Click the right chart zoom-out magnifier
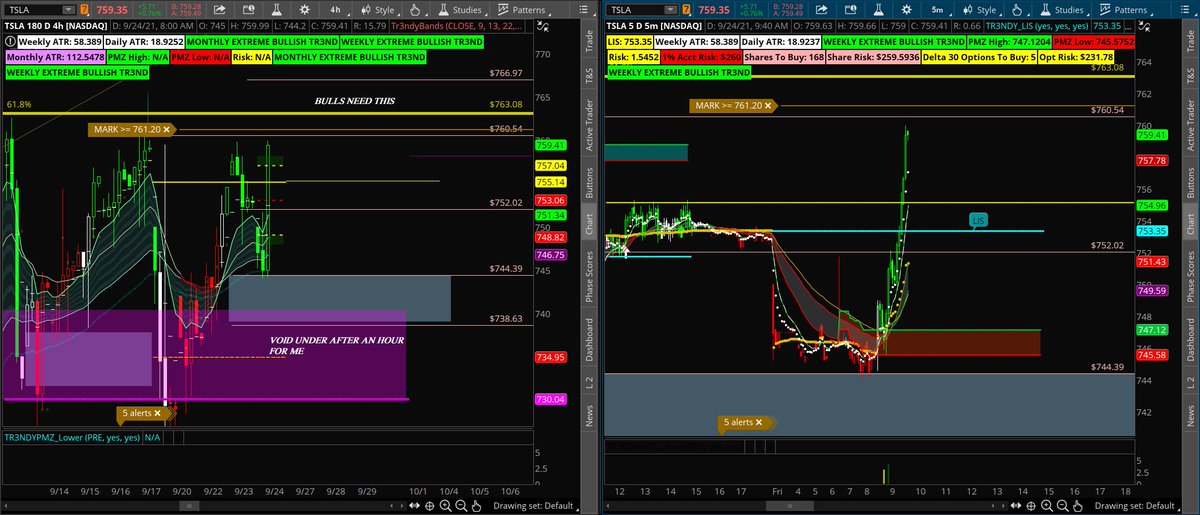This screenshot has width=1200, height=515. 1062,506
